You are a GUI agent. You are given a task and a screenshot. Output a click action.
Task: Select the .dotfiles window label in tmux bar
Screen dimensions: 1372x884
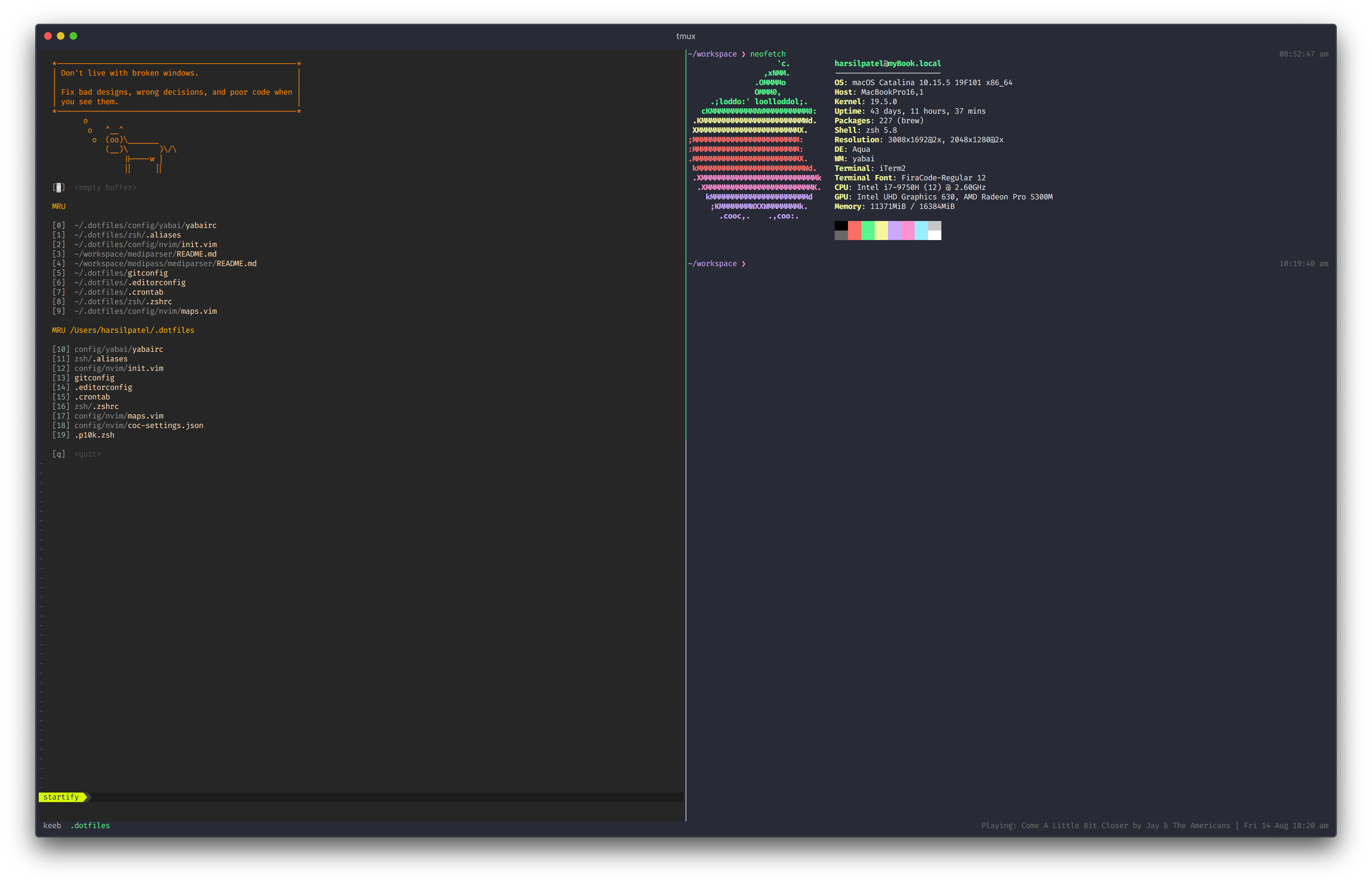(90, 826)
